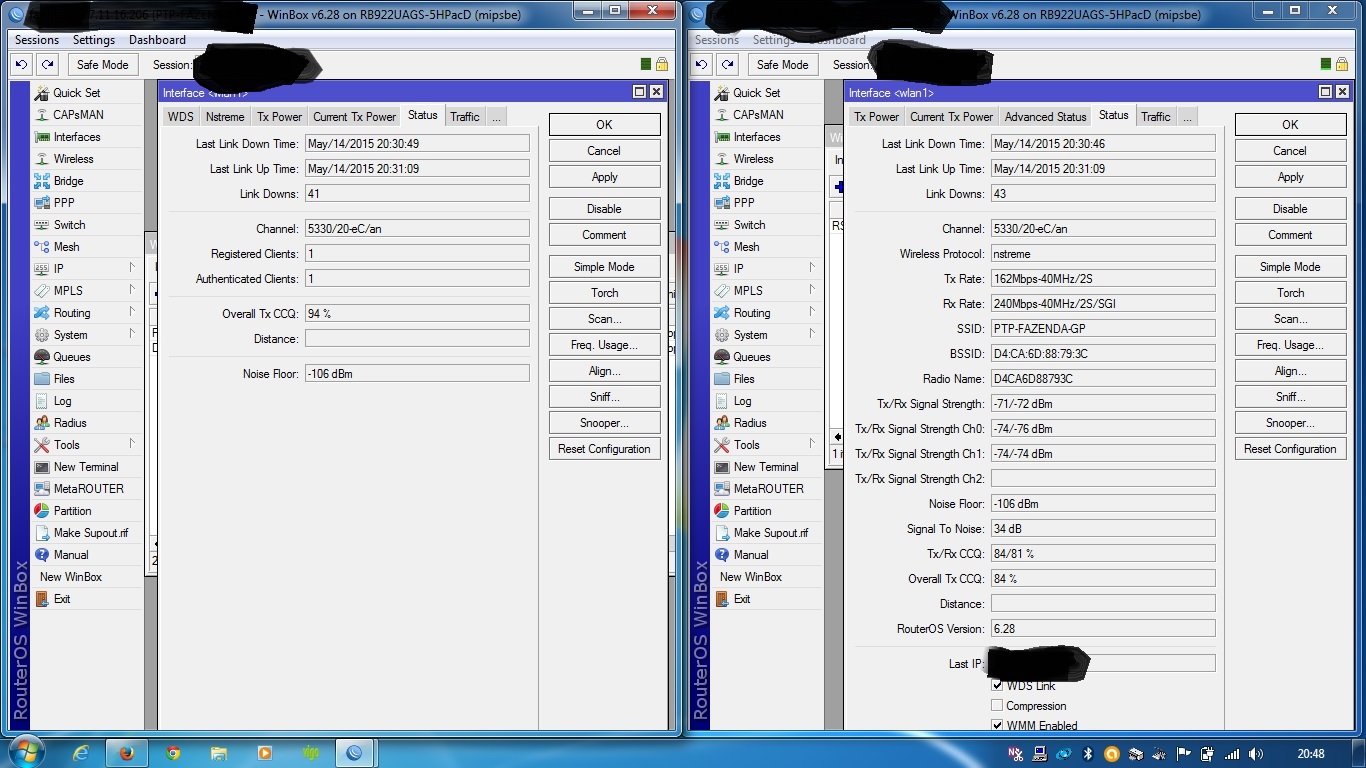The width and height of the screenshot is (1366, 768).
Task: Click SSID field PTP-FAZENDA-GP
Action: coord(1103,329)
